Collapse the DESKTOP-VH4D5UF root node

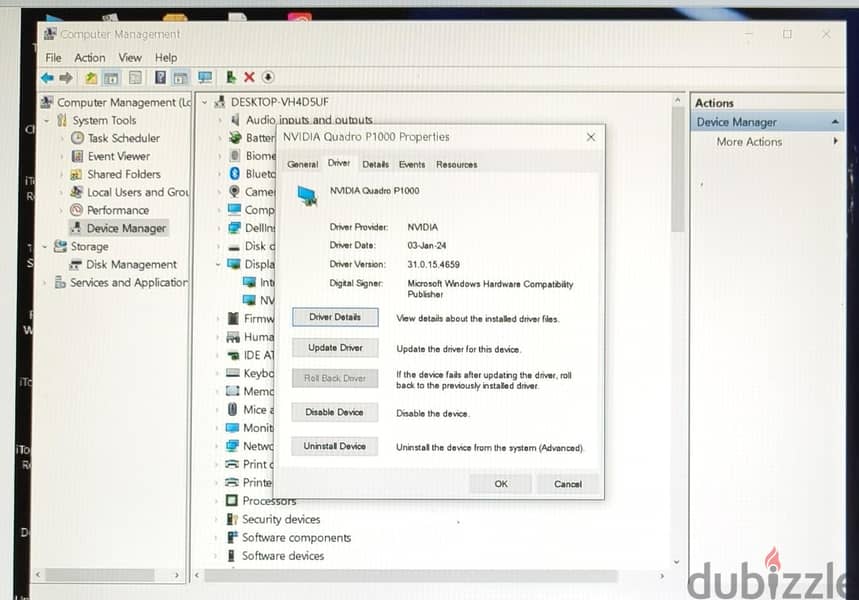tap(205, 102)
